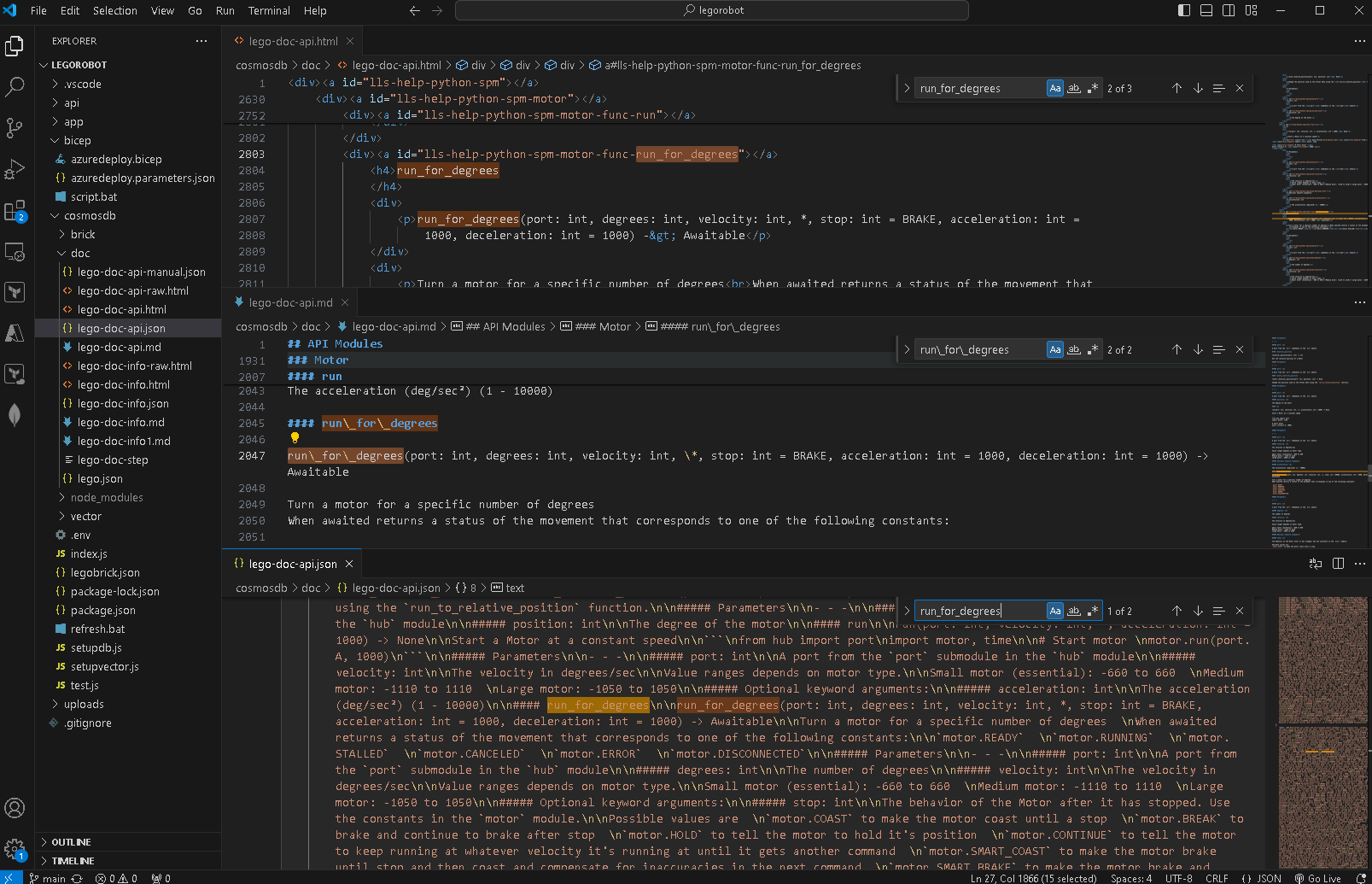The width and height of the screenshot is (1372, 884).
Task: Toggle Find in Selection in lego-doc-api.json find widget
Action: pos(1218,611)
